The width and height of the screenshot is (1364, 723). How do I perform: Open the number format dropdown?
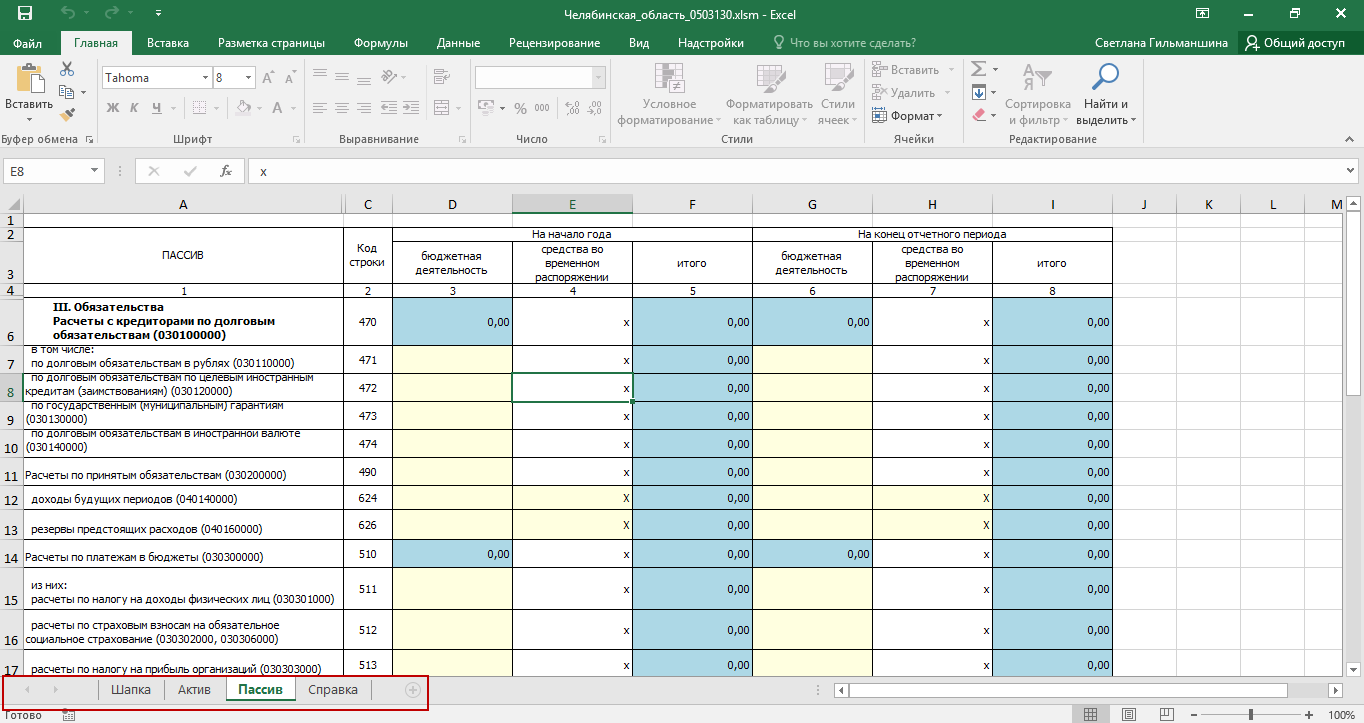point(599,78)
